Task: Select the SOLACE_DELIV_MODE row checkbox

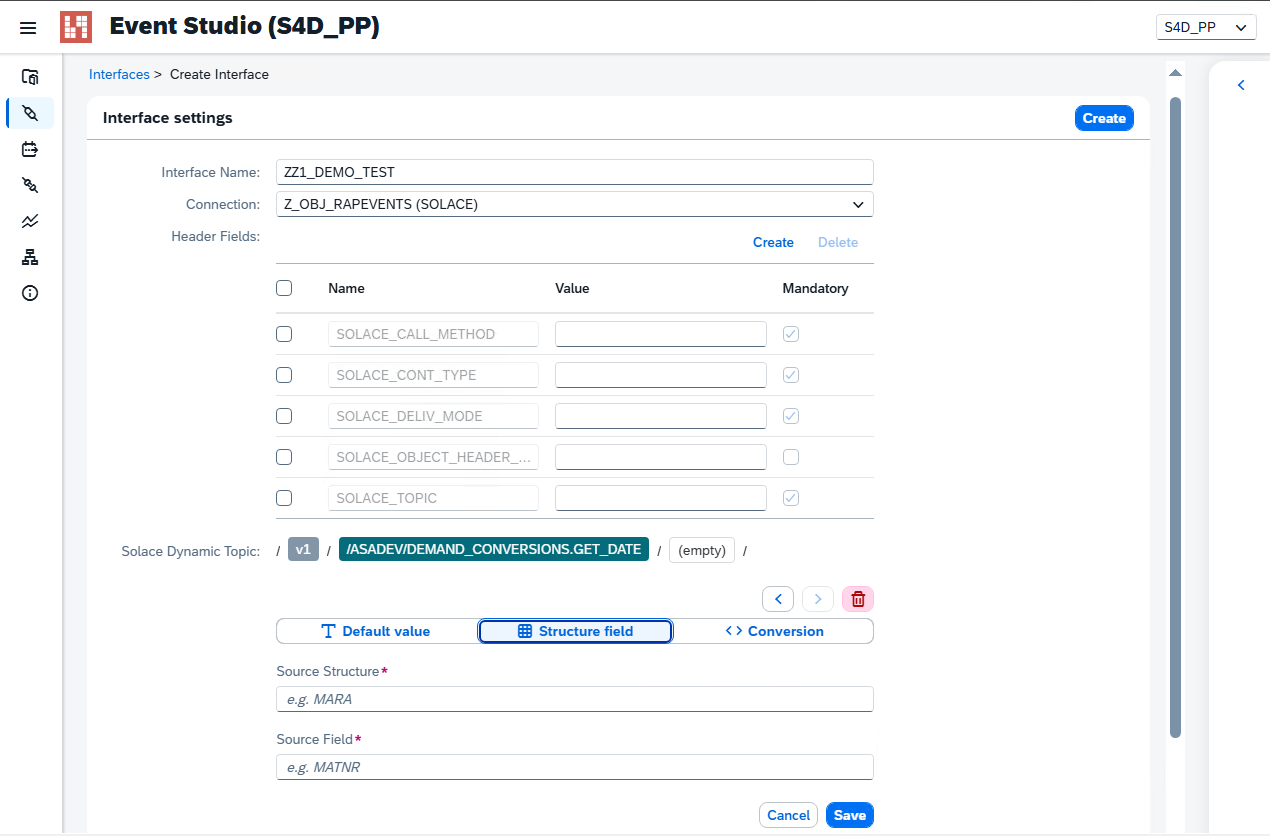Action: tap(284, 416)
